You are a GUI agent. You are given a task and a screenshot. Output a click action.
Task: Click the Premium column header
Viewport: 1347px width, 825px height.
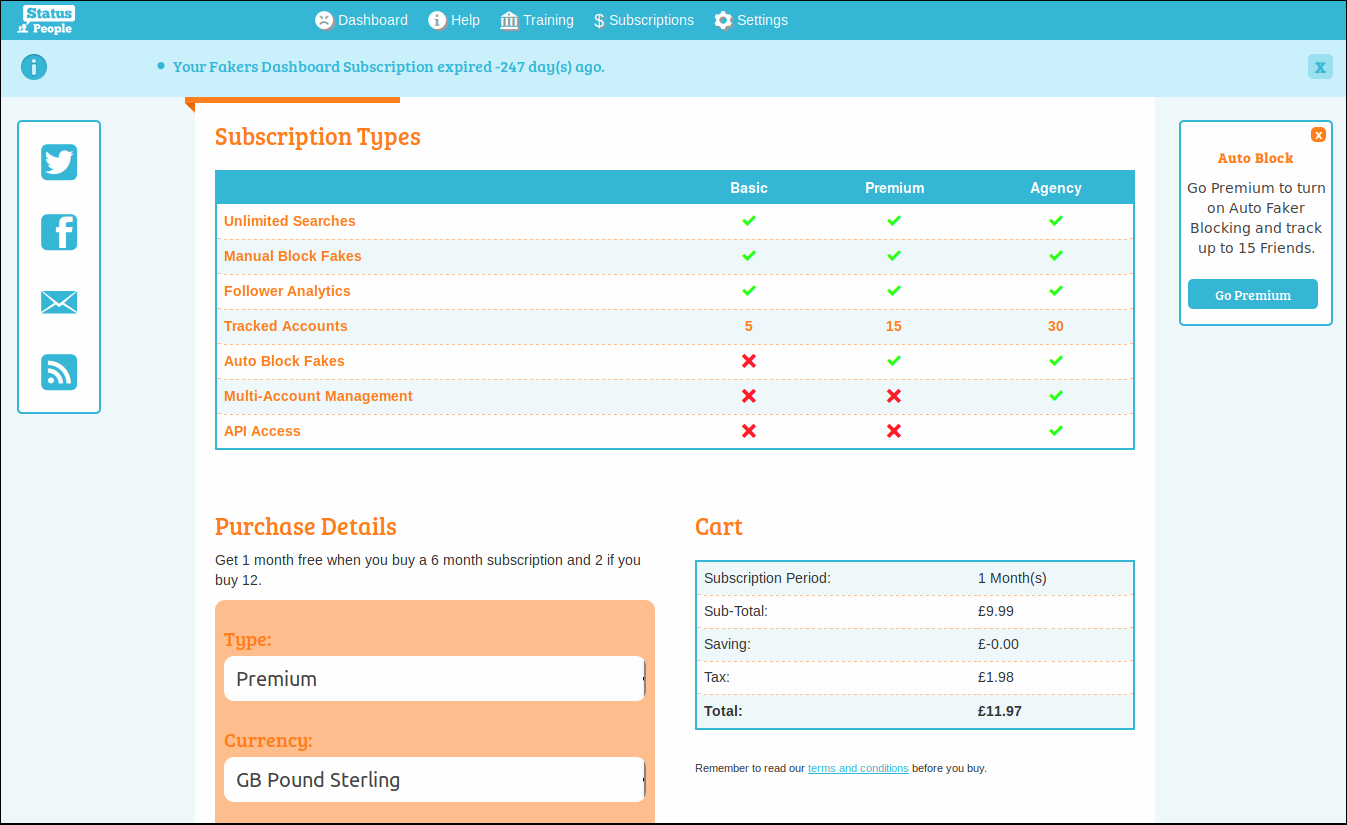894,188
